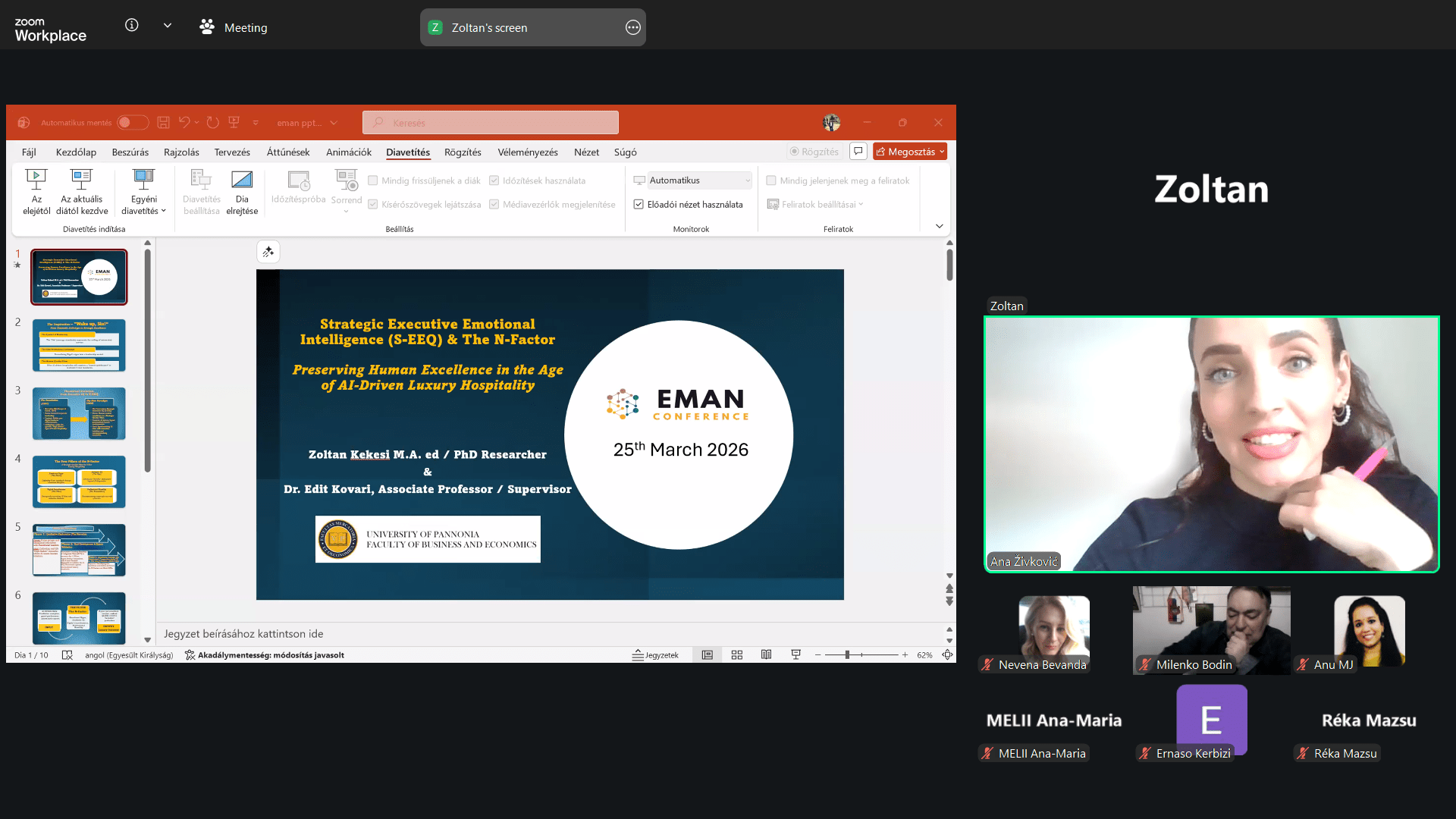The height and width of the screenshot is (819, 1456).
Task: Enable Mindig jelenjenek meg a feliratok
Action: click(771, 180)
